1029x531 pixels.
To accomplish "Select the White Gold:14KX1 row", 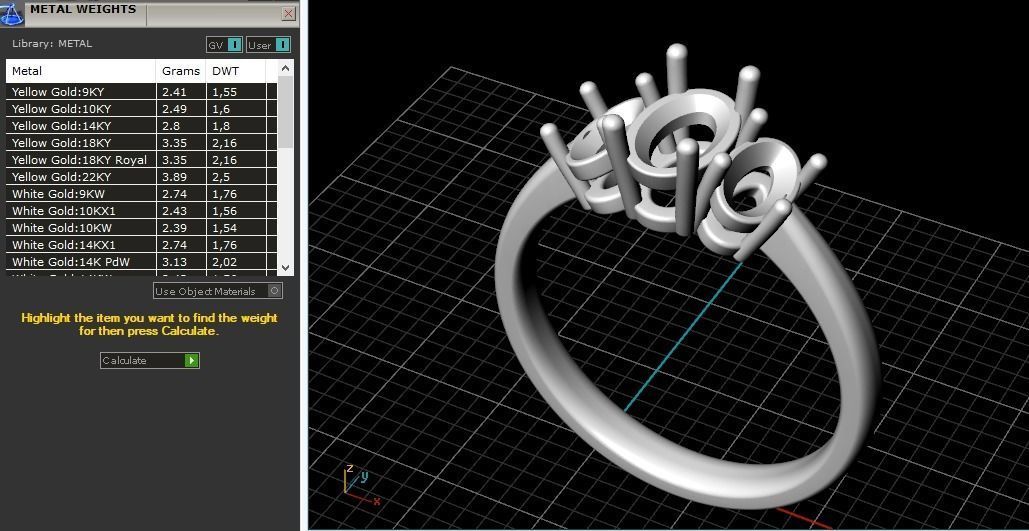I will [x=142, y=245].
